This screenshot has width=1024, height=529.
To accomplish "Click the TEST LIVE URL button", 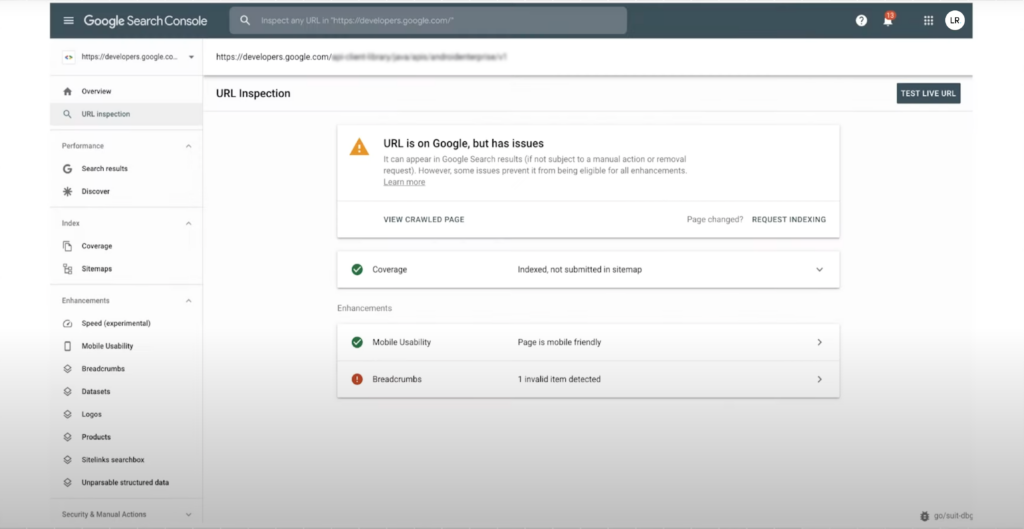I will [928, 93].
